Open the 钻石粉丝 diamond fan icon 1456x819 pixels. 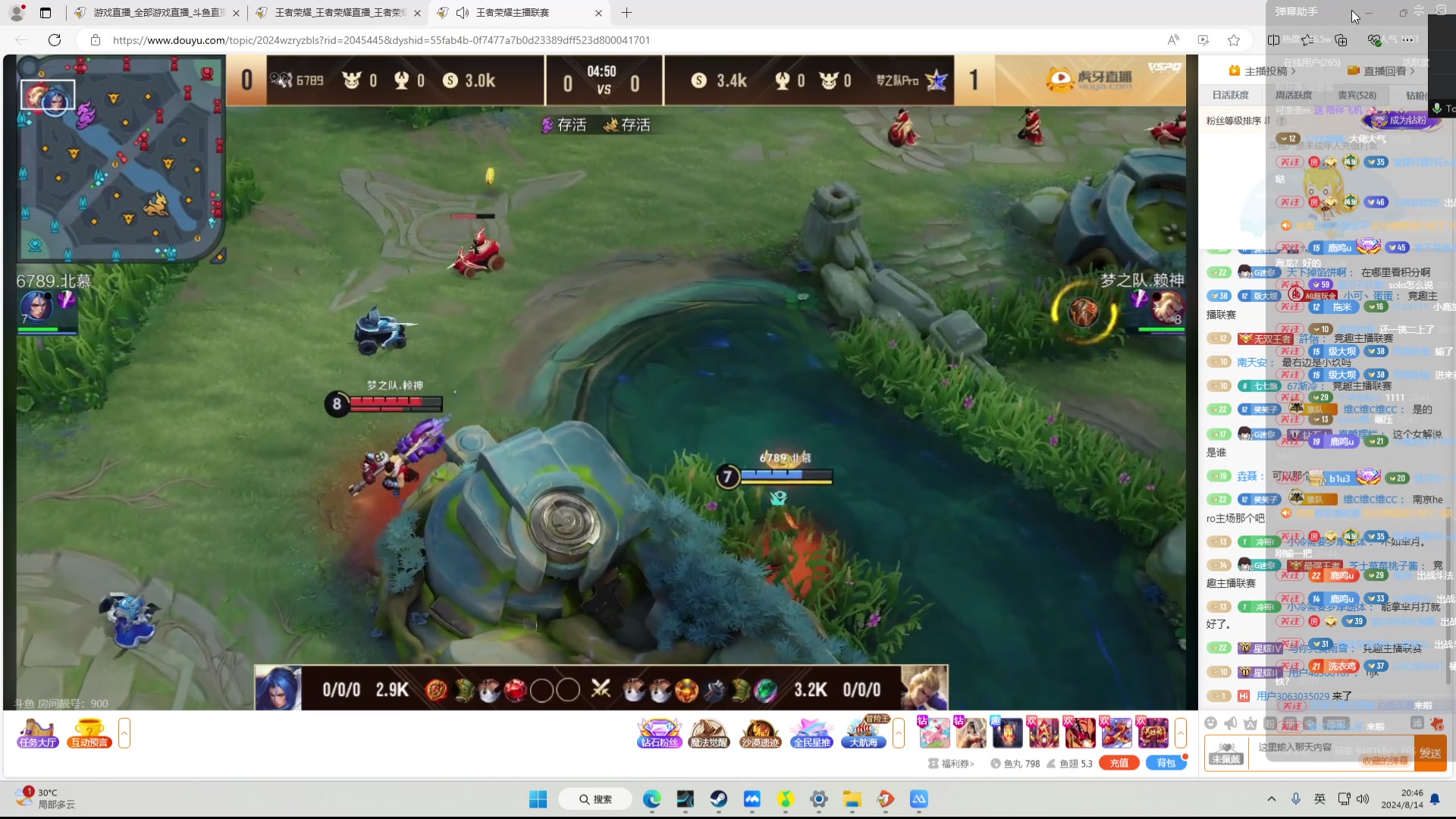pyautogui.click(x=659, y=733)
